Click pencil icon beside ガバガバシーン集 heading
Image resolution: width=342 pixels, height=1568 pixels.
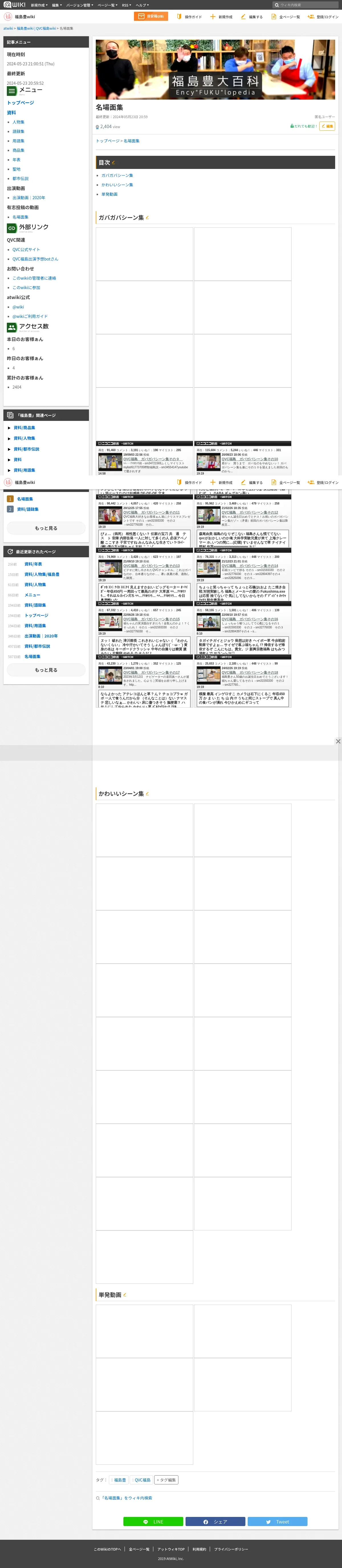point(147,217)
